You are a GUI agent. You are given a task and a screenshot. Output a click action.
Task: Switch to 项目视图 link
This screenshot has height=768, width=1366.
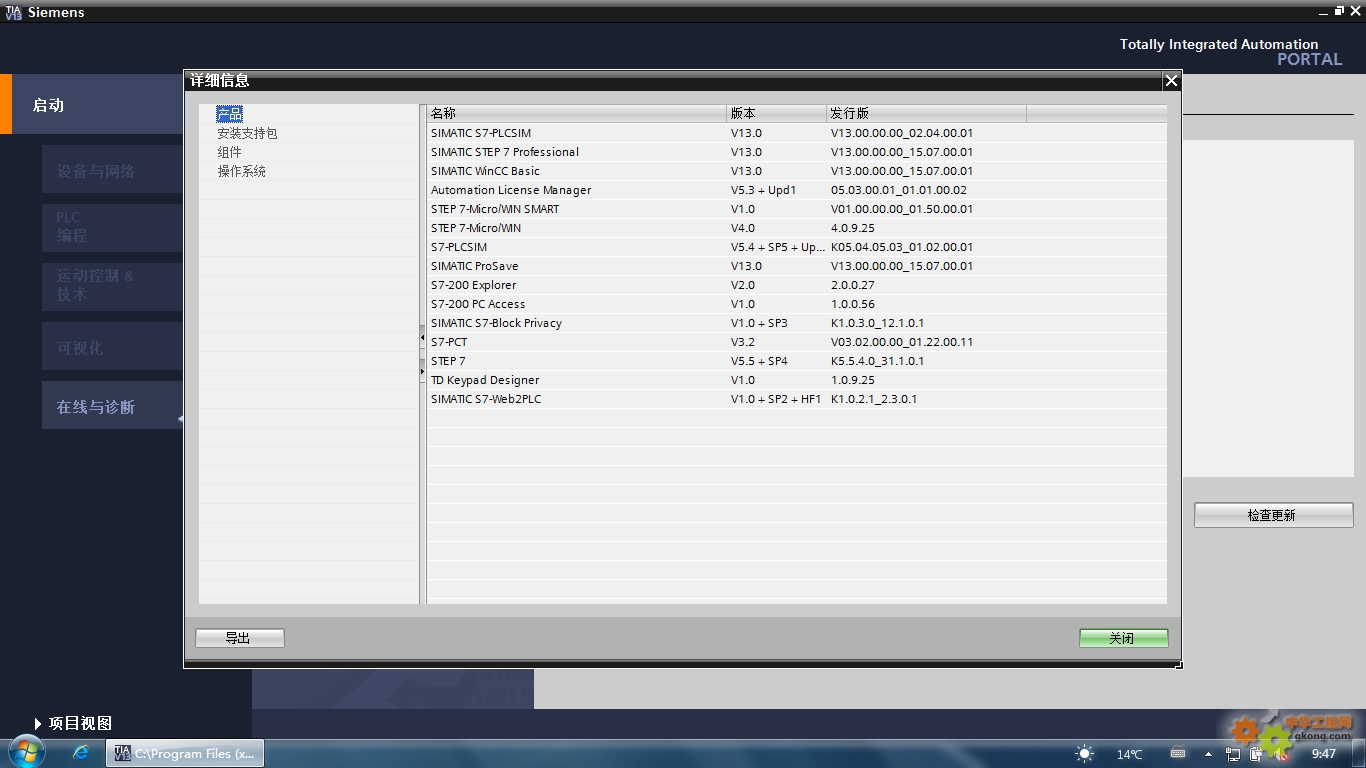click(x=80, y=723)
